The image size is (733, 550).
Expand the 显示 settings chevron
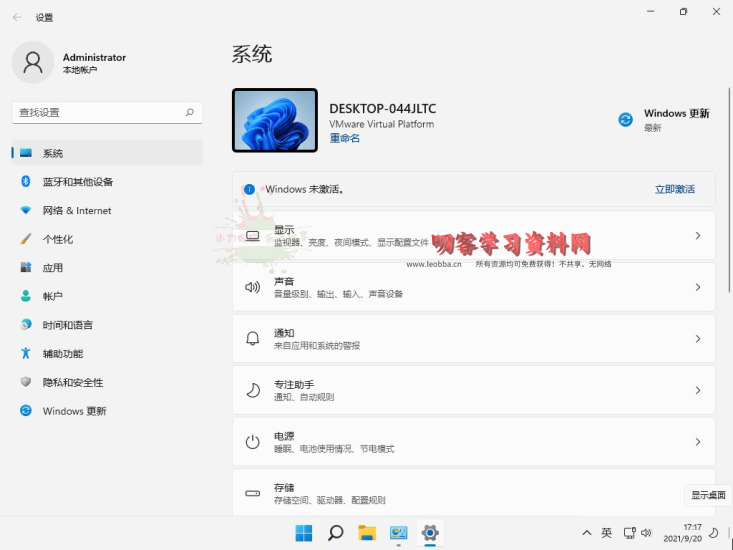[697, 236]
